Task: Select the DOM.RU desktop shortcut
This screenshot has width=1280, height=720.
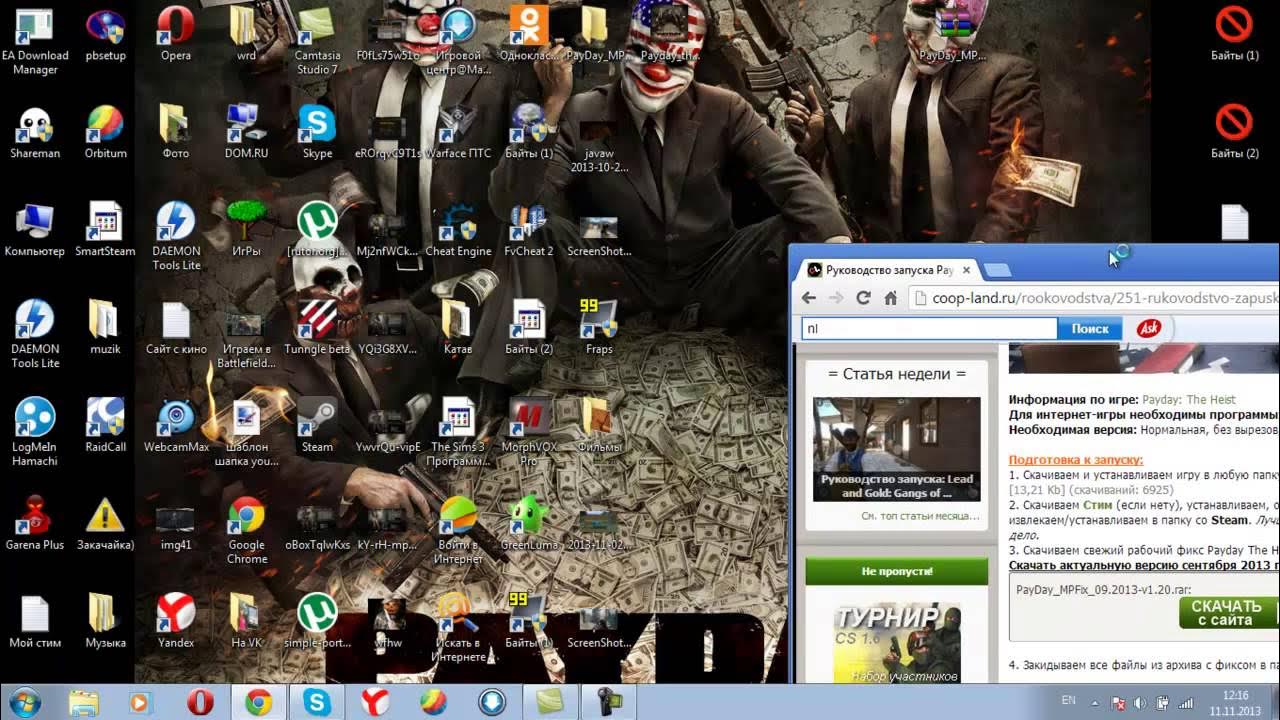Action: pos(246,133)
